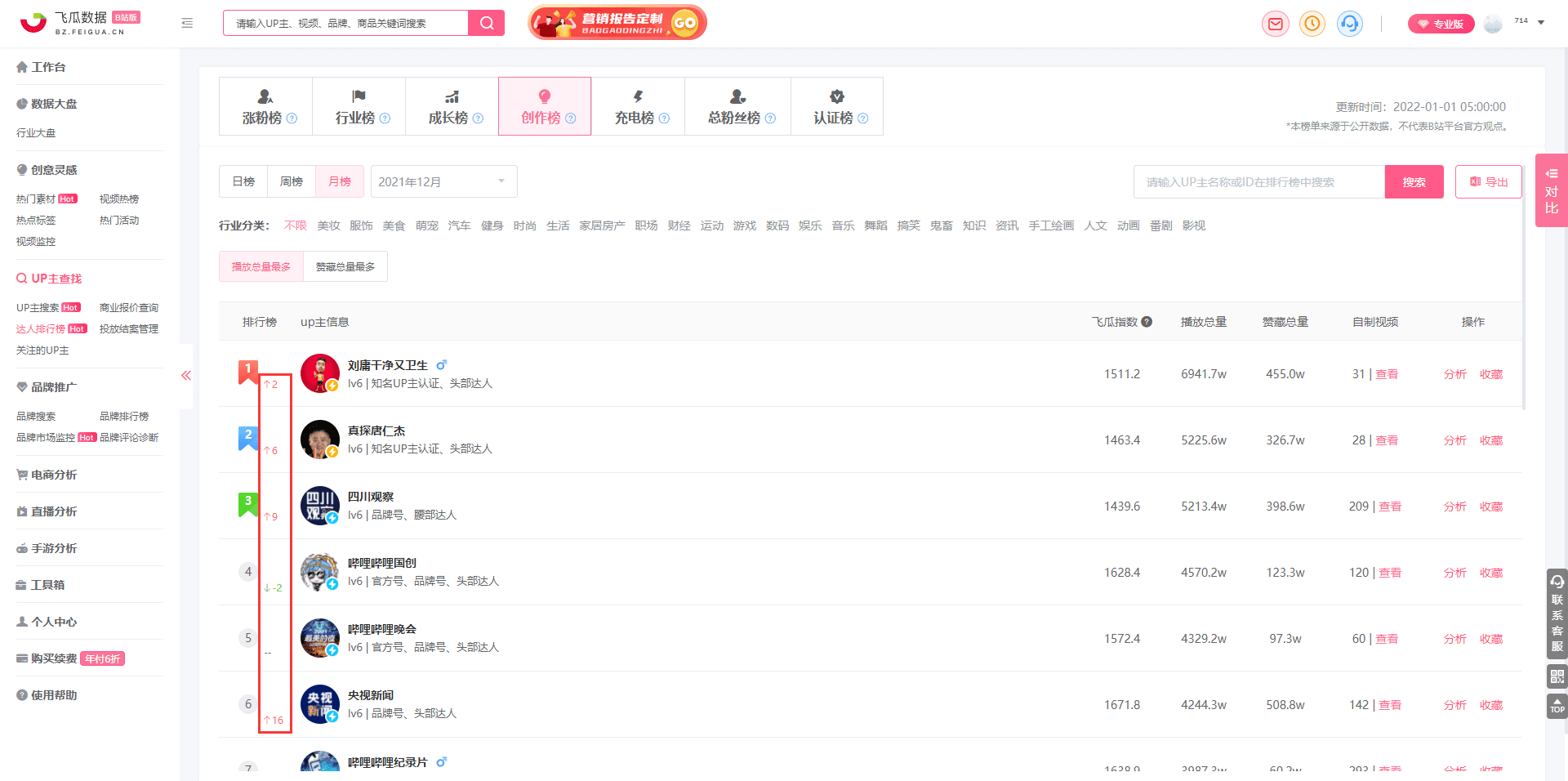The width and height of the screenshot is (1568, 781).
Task: Click the blue headset customer service icon
Action: tap(1350, 24)
